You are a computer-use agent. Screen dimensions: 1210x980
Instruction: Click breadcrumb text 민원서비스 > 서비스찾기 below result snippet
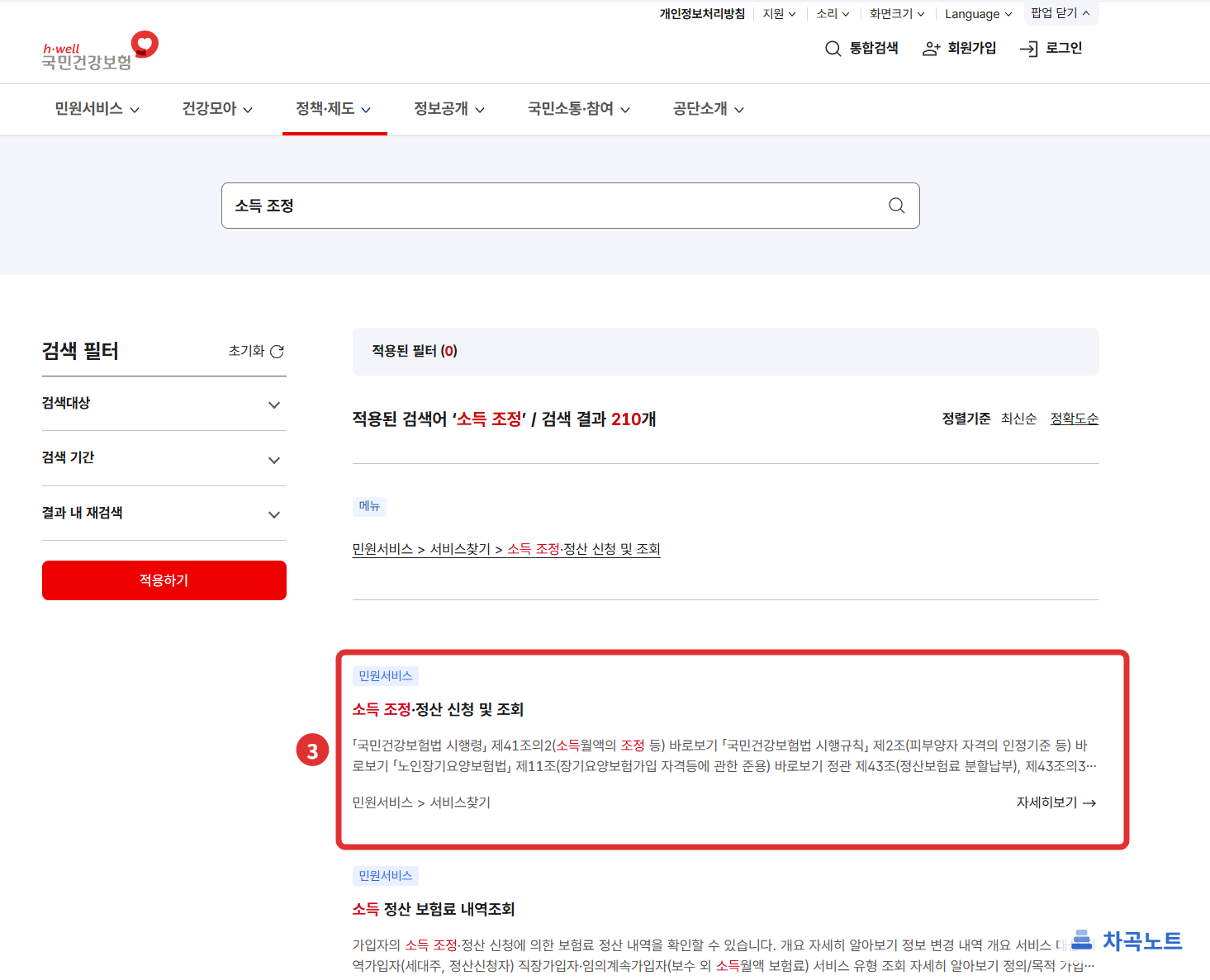point(421,802)
